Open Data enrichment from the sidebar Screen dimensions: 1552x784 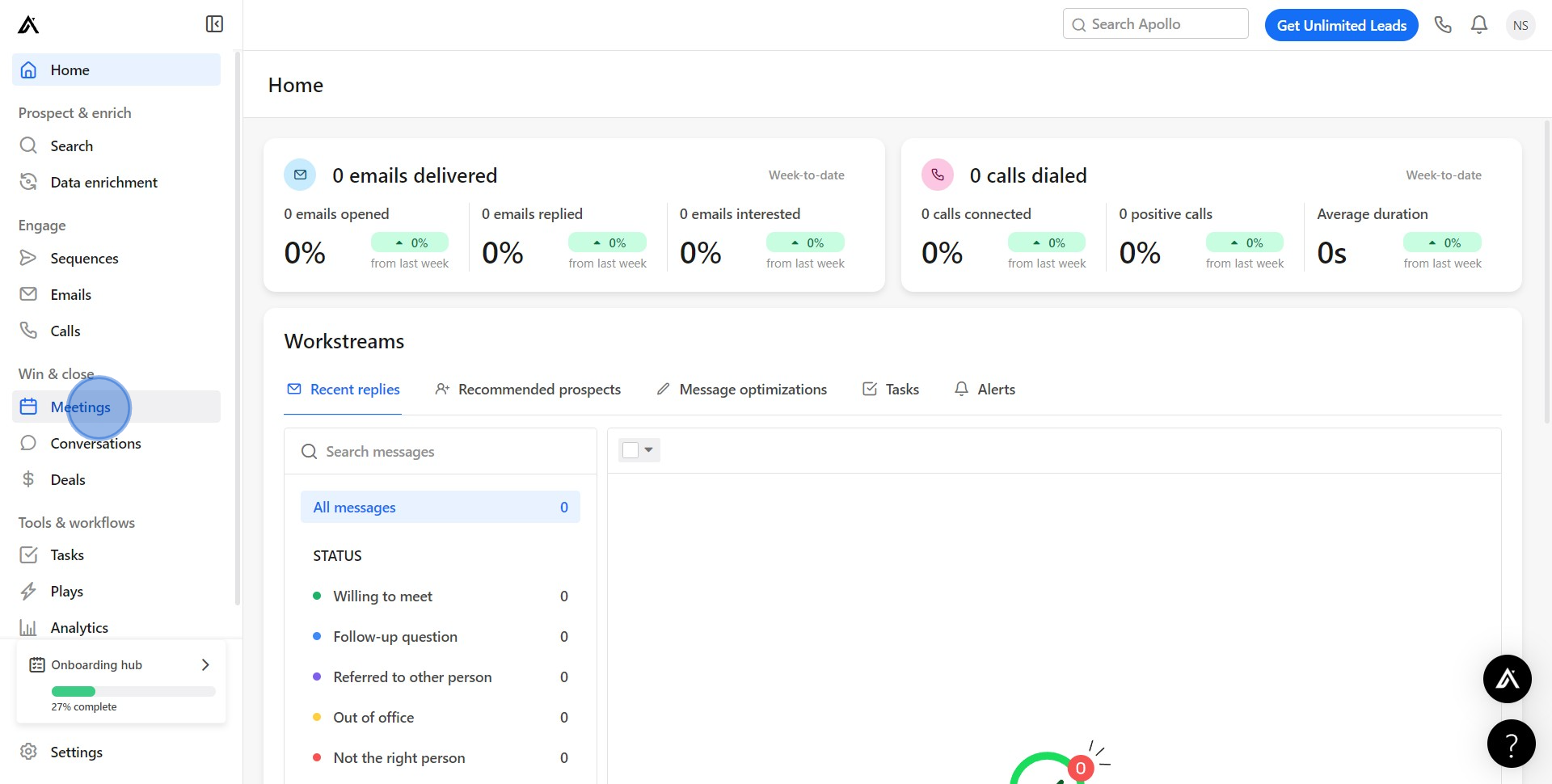point(116,182)
